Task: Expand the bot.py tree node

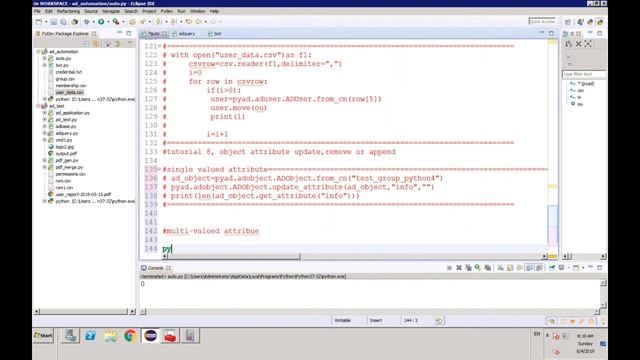Action: click(x=44, y=65)
